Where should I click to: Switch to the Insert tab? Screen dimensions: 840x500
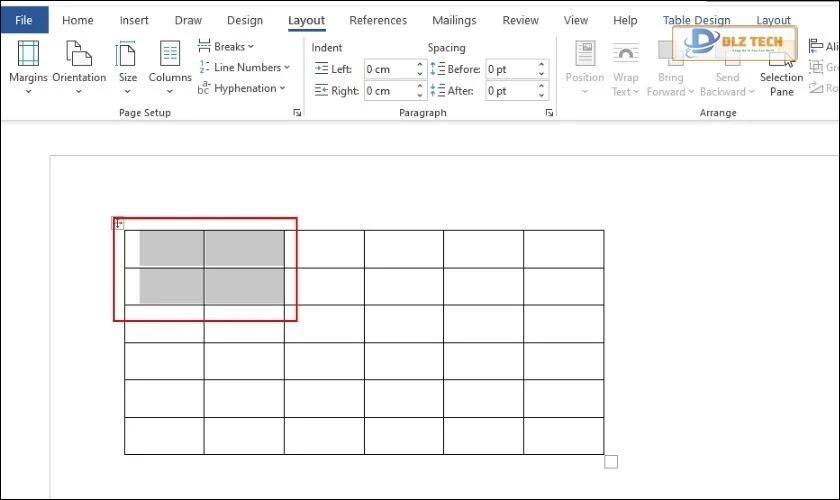tap(134, 20)
